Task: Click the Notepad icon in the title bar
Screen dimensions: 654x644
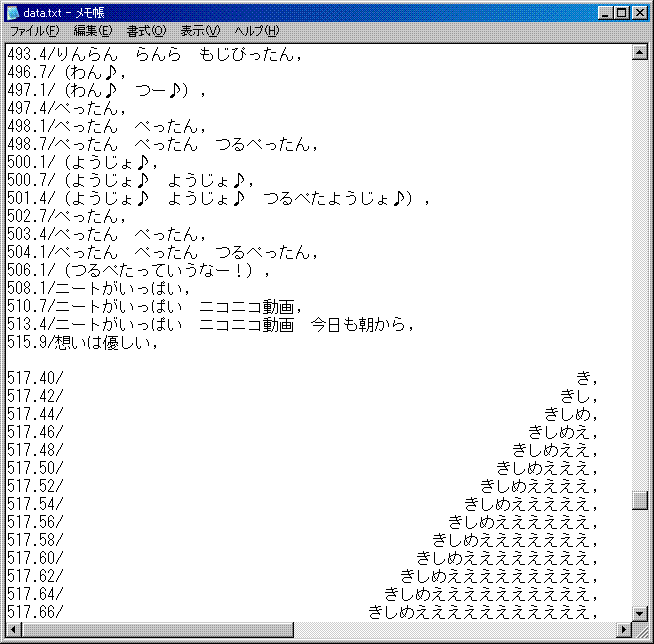Action: tap(13, 13)
